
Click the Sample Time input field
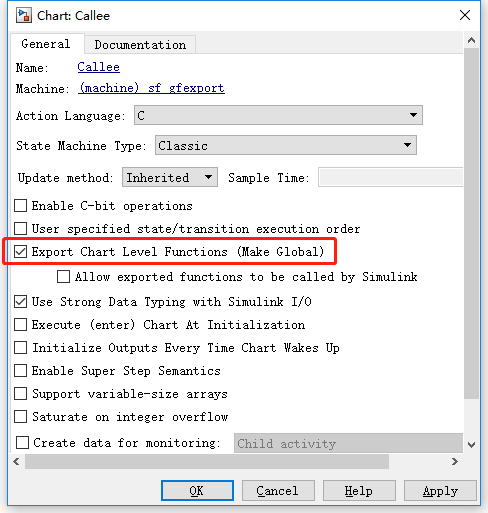(x=390, y=177)
